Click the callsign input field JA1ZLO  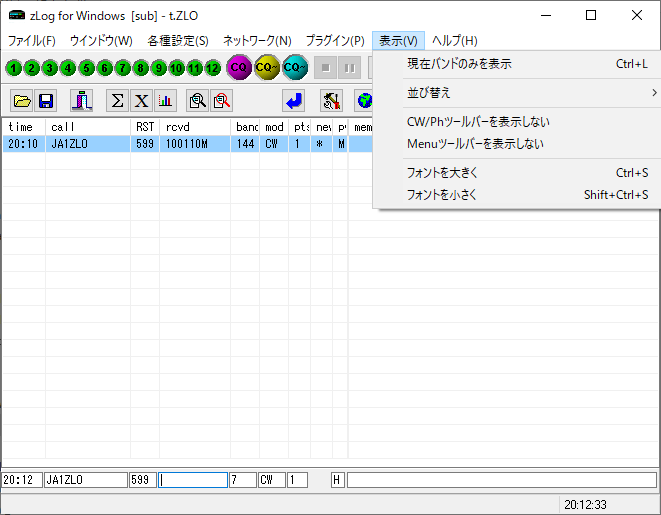[86, 480]
